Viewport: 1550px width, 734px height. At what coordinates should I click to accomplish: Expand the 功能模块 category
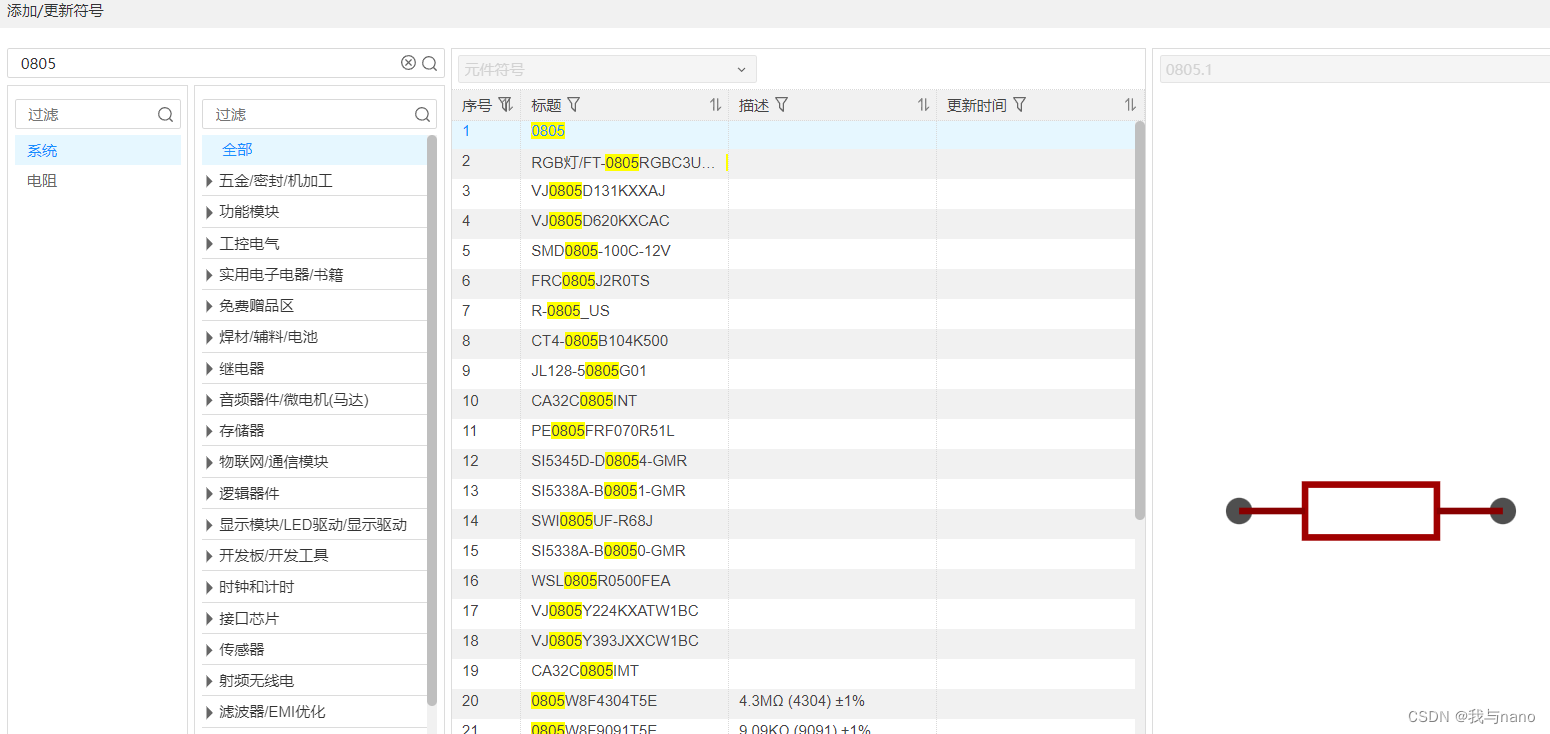click(x=209, y=212)
